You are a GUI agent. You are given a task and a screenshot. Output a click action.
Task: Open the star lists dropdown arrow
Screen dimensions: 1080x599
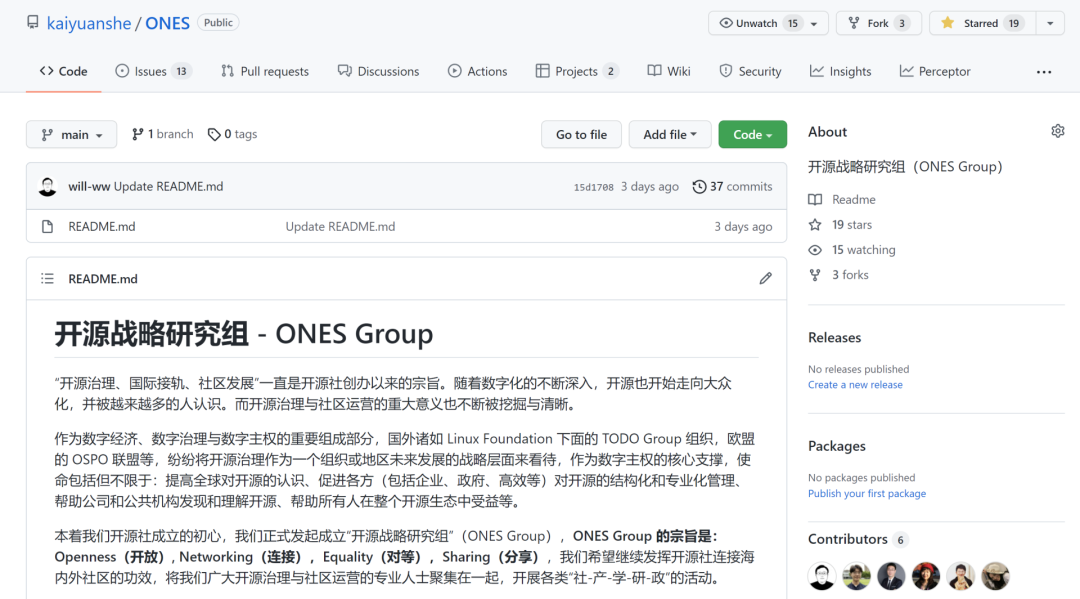point(1050,23)
